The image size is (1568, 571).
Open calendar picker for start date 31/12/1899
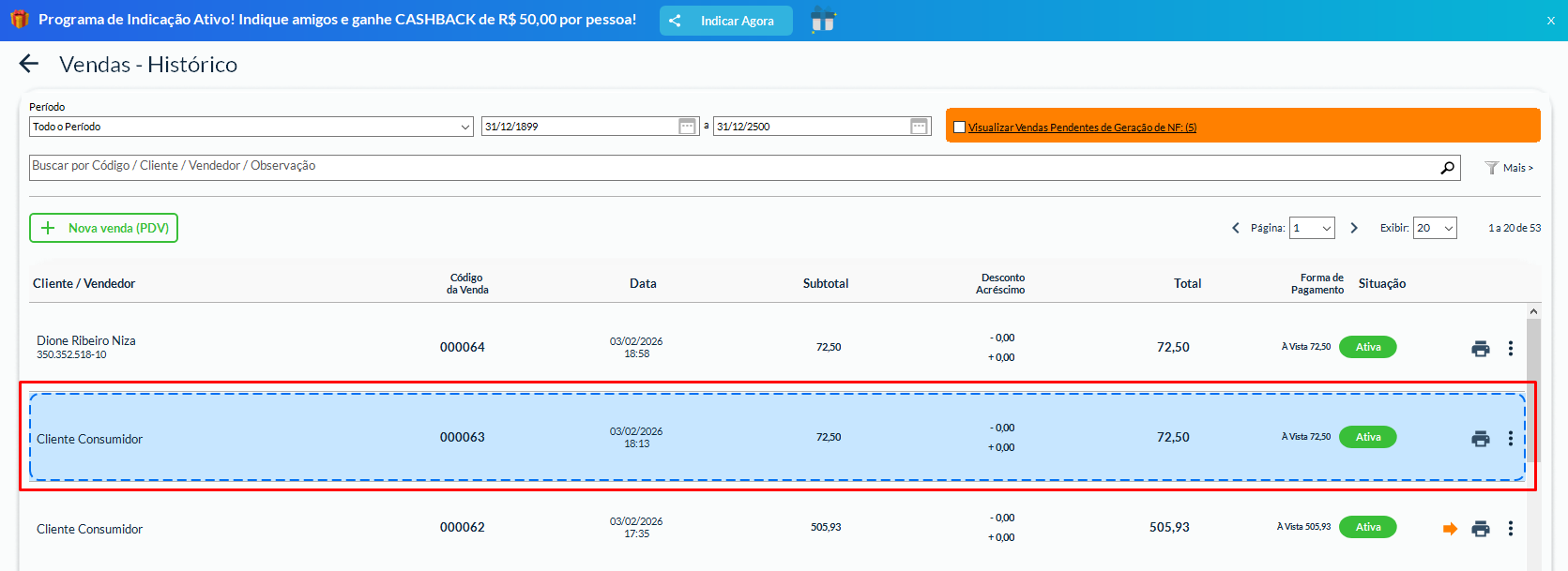click(x=687, y=127)
